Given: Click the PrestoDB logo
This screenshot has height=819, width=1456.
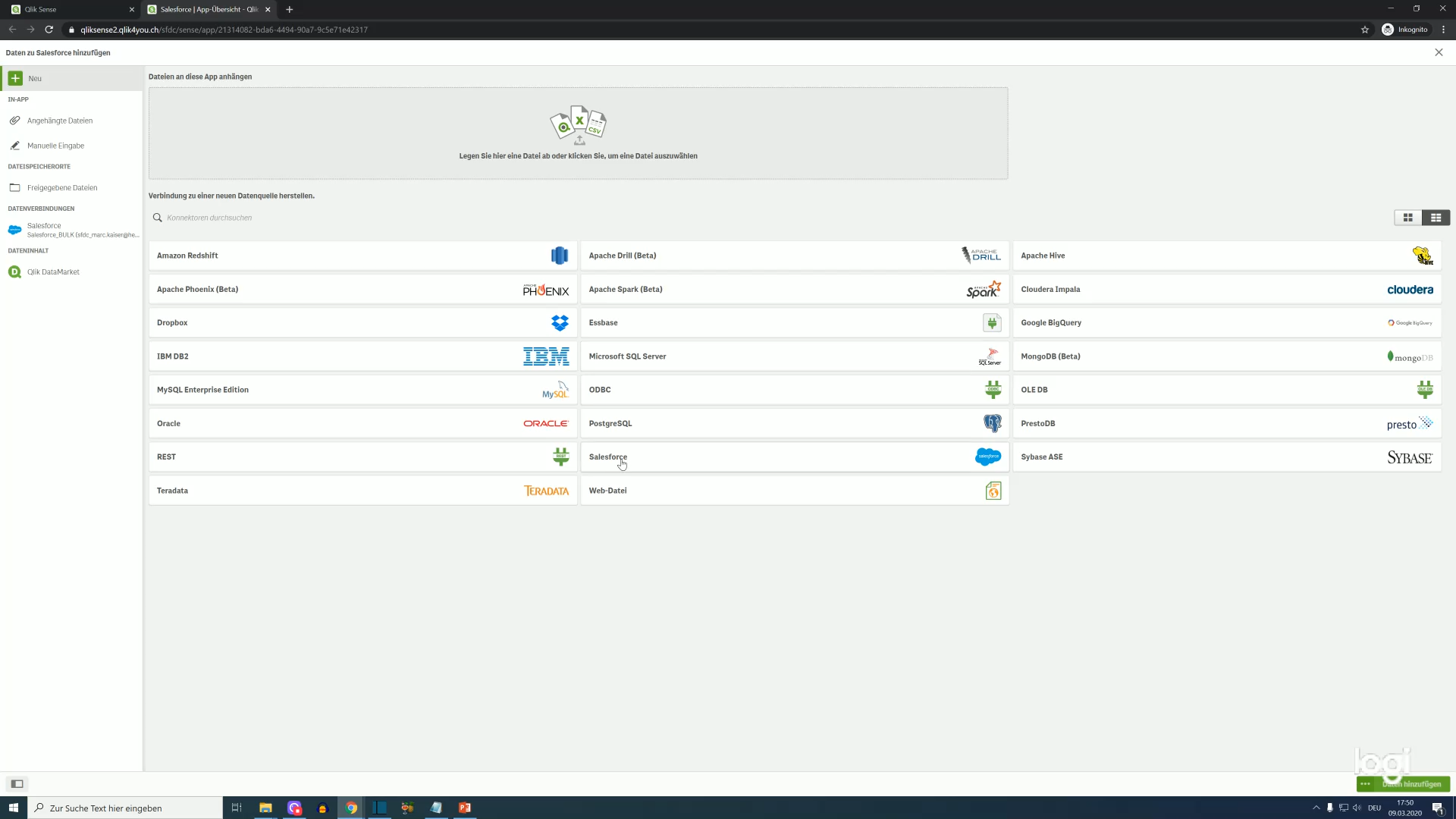Looking at the screenshot, I should 1410,424.
